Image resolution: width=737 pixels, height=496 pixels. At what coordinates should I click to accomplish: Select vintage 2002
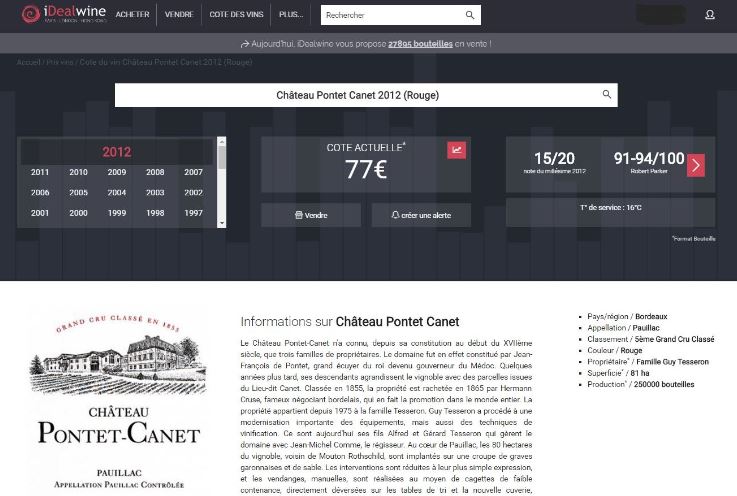[193, 192]
